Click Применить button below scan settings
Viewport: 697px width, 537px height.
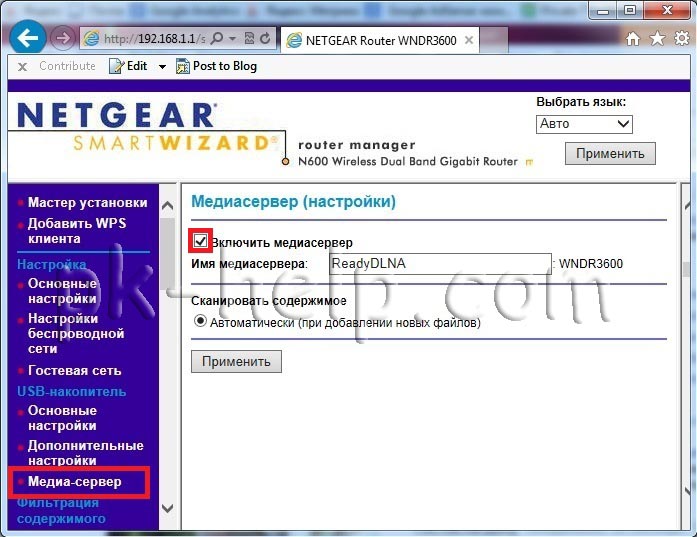click(x=236, y=361)
